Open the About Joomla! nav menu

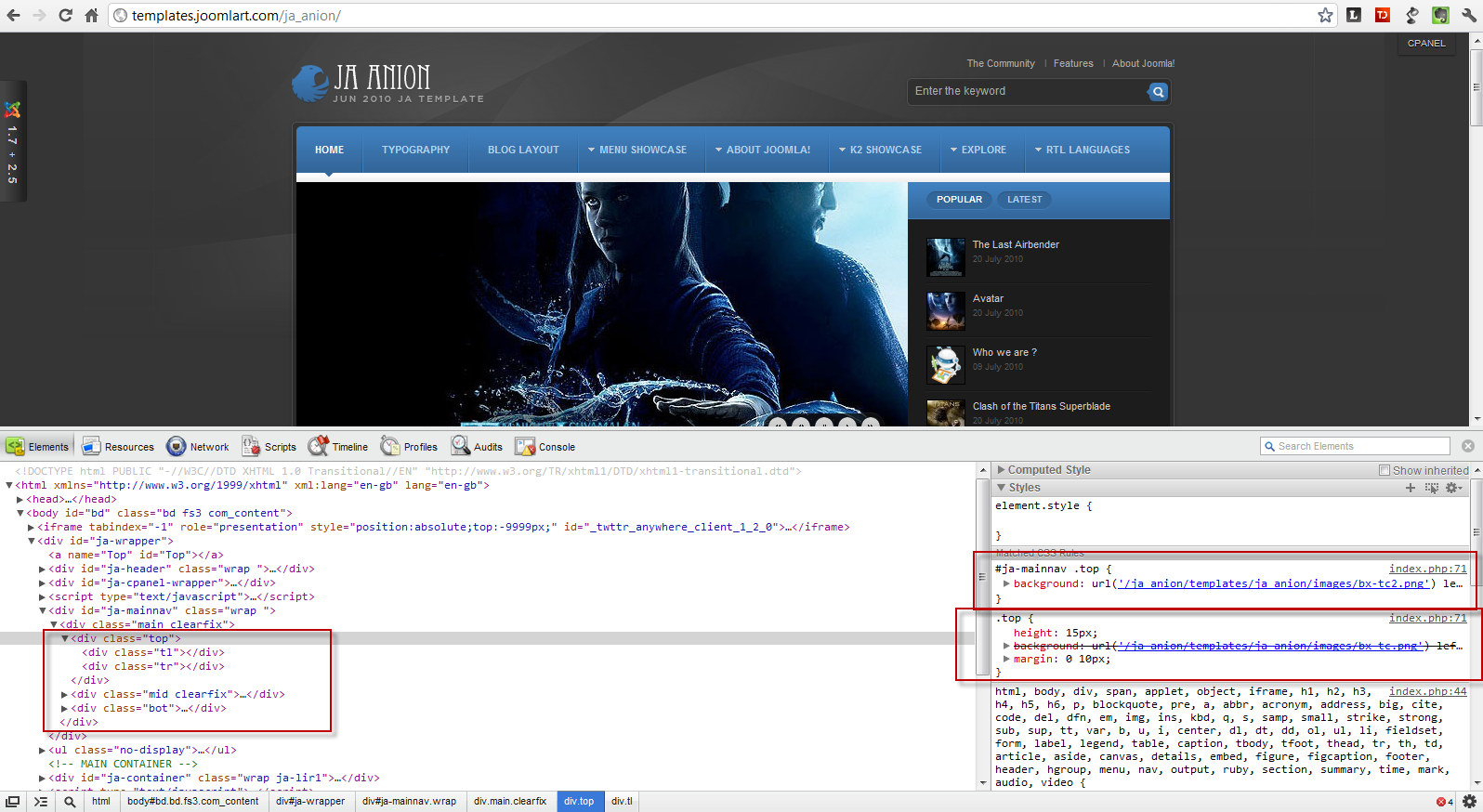[x=763, y=150]
